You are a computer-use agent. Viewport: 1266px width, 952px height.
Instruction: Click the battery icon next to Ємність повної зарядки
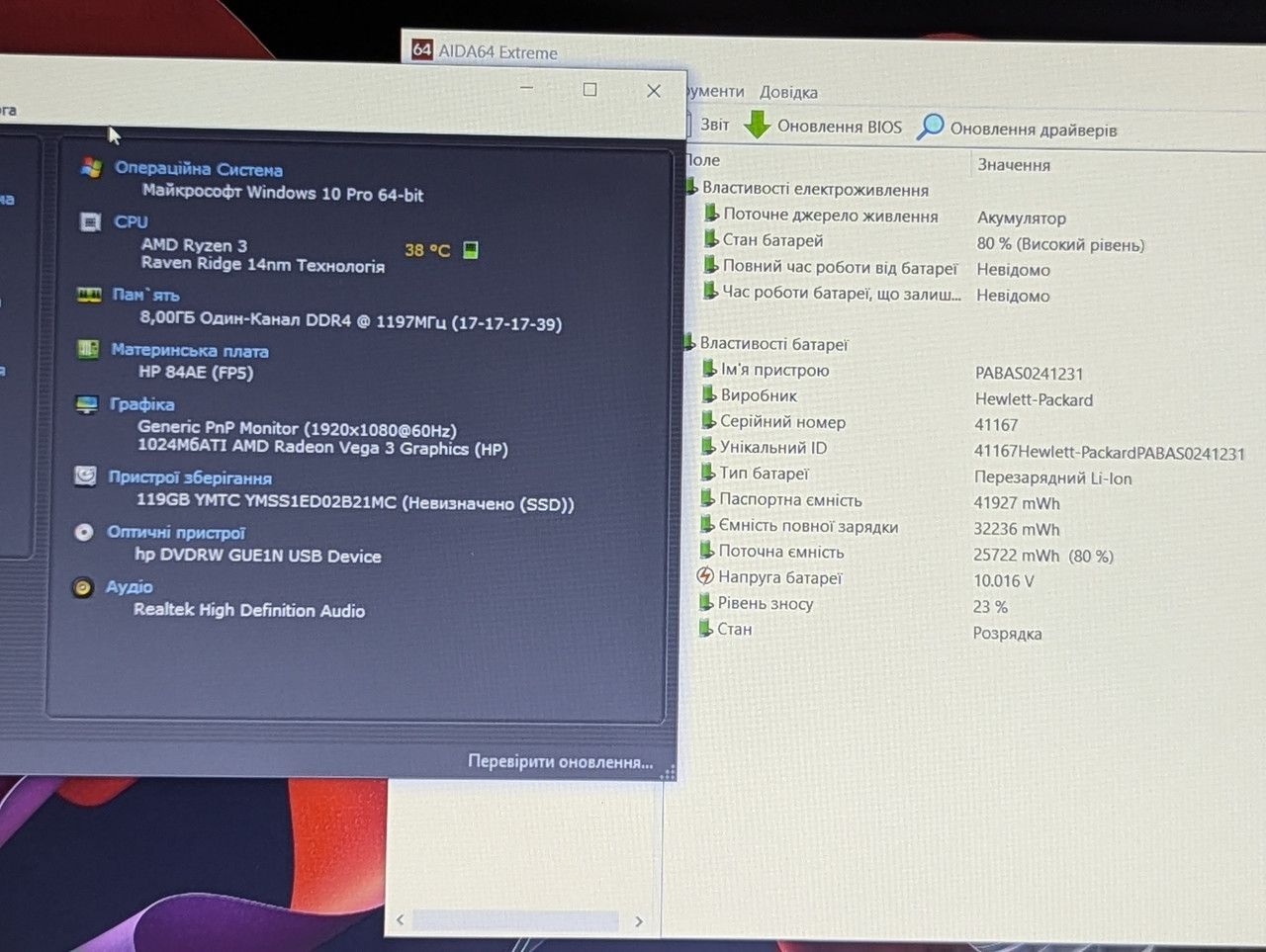click(707, 524)
